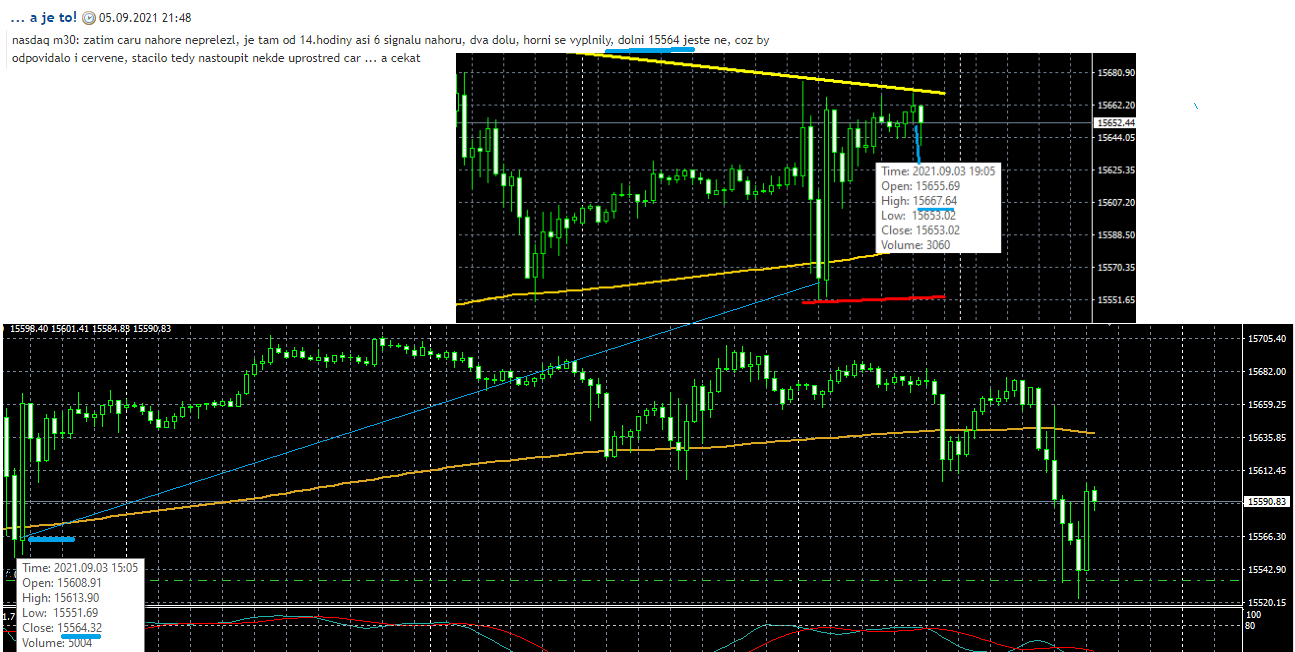1295x652 pixels.
Task: Click the 15662.20 price label in upper chart
Action: [1114, 105]
